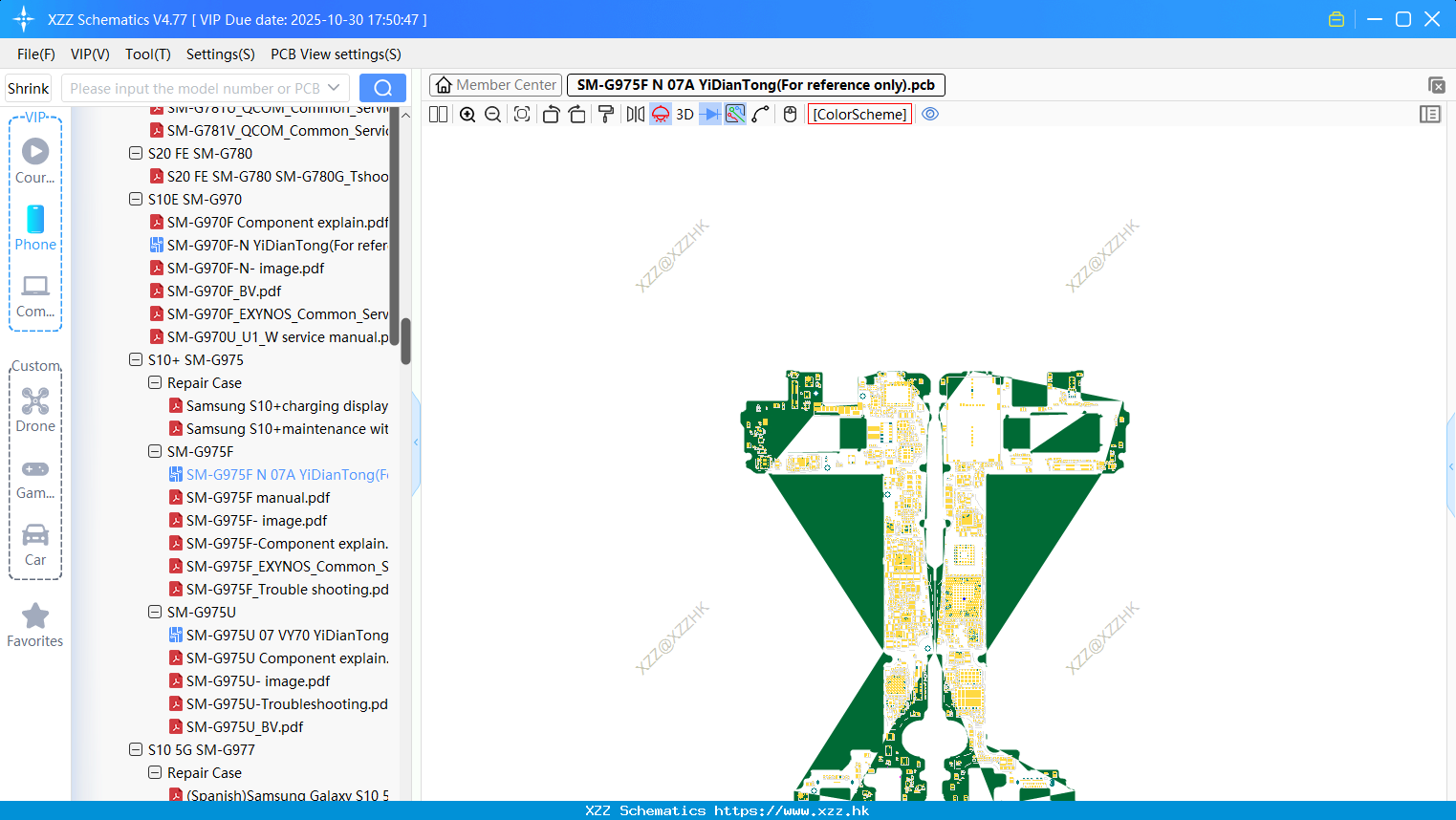The image size is (1456, 820).
Task: Click the board icon beside SM-G975F N 07A
Action: [176, 474]
